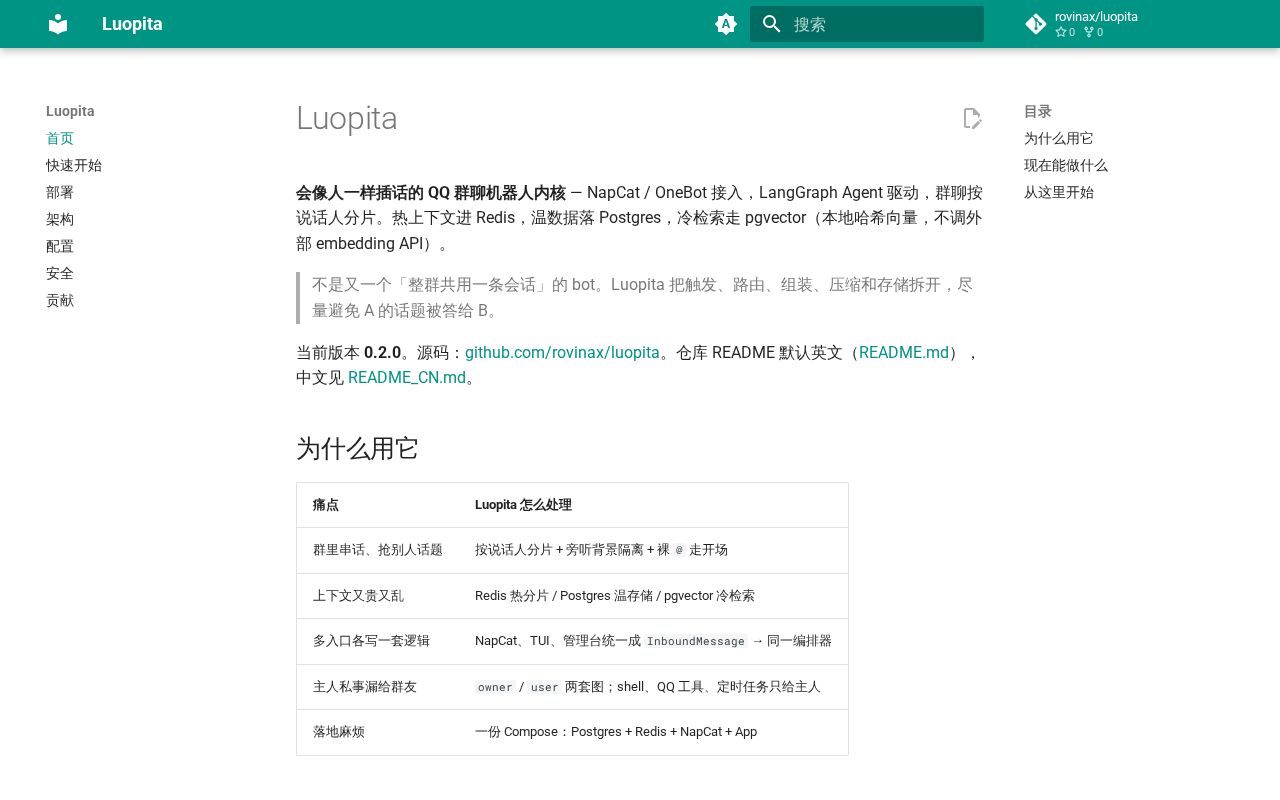
Task: Open the 安全 navigation item
Action: click(60, 274)
